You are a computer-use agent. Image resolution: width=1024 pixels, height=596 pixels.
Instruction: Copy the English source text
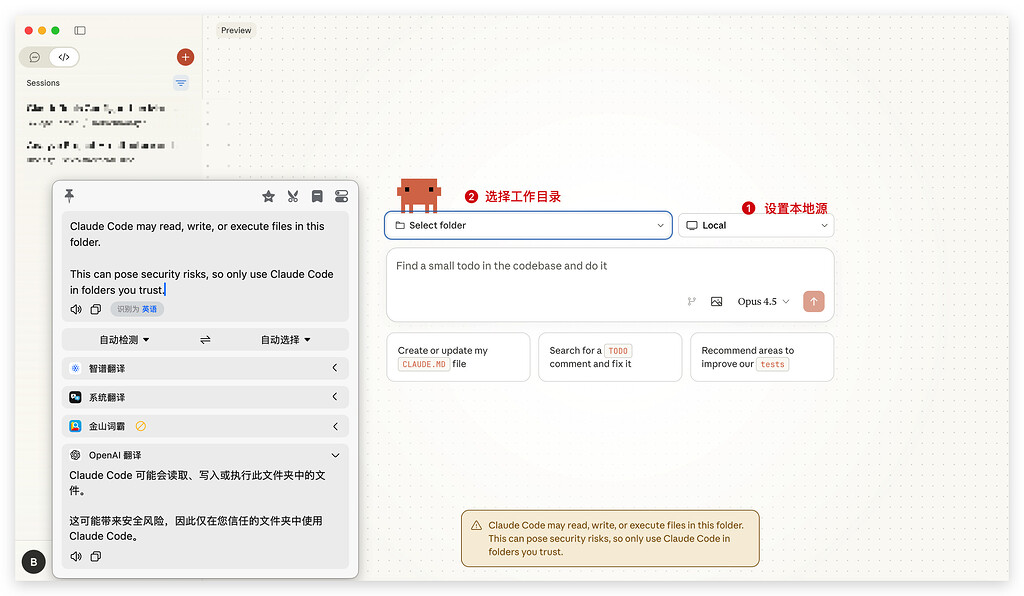click(x=95, y=309)
